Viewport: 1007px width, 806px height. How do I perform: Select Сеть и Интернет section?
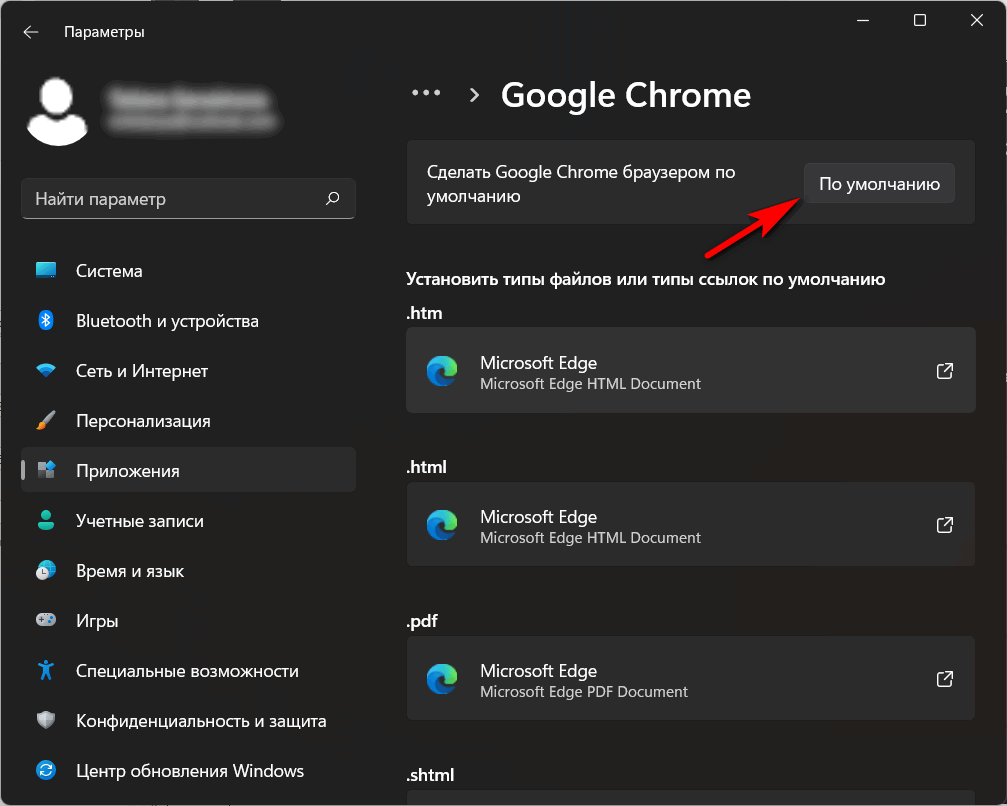tap(188, 371)
